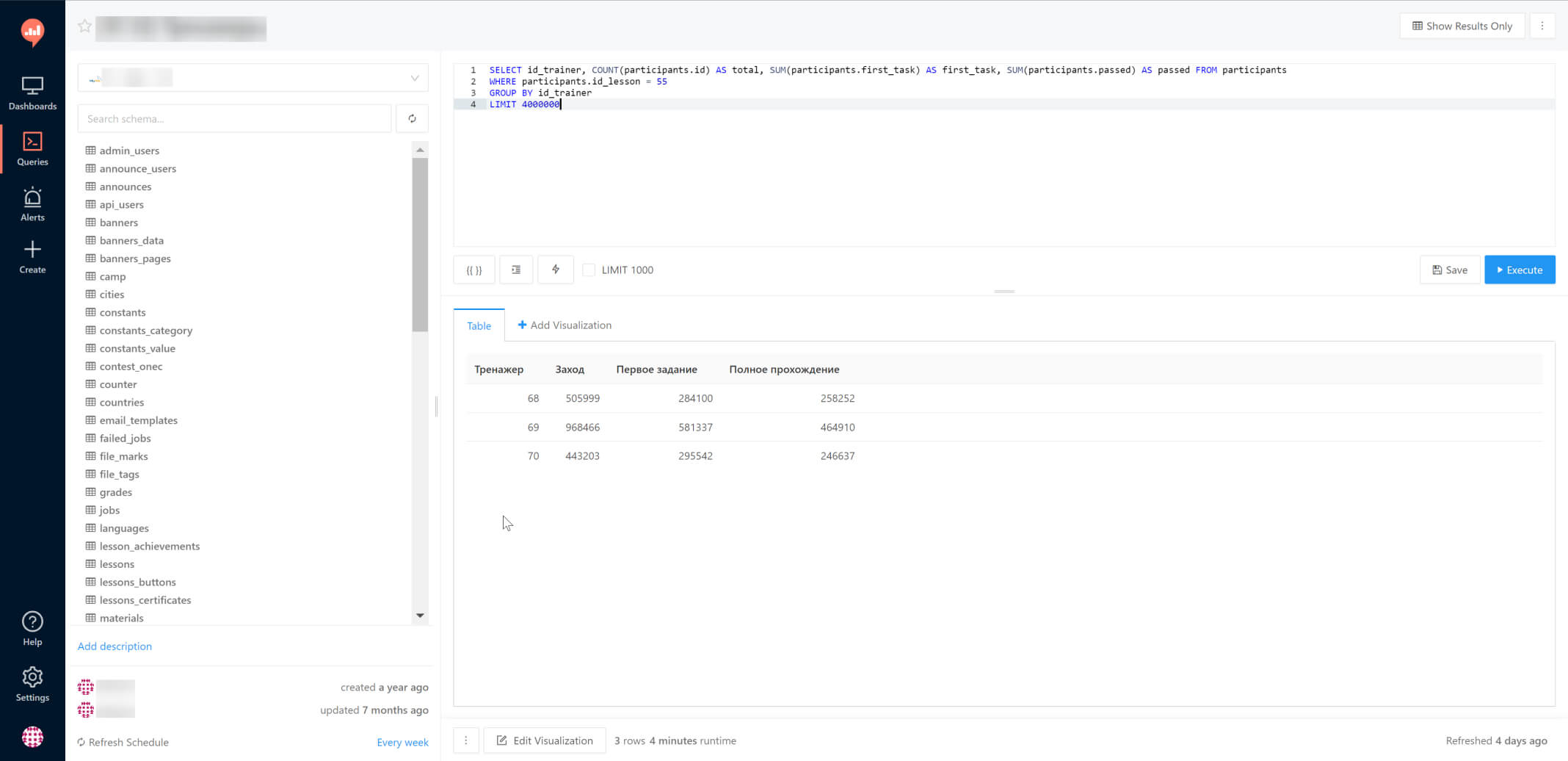The image size is (1568, 761).
Task: Save the query
Action: pyautogui.click(x=1450, y=270)
